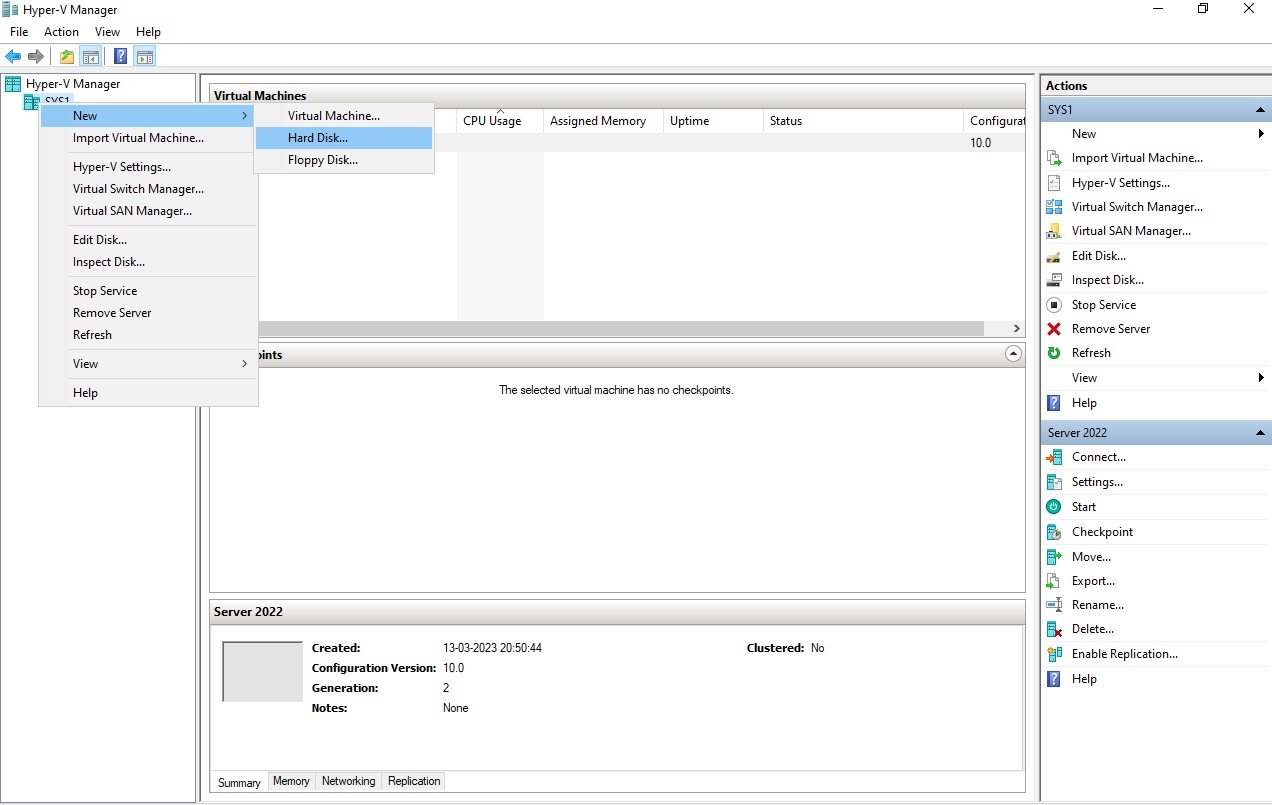Open Settings under Server 2022 actions
The image size is (1272, 805).
1097,482
